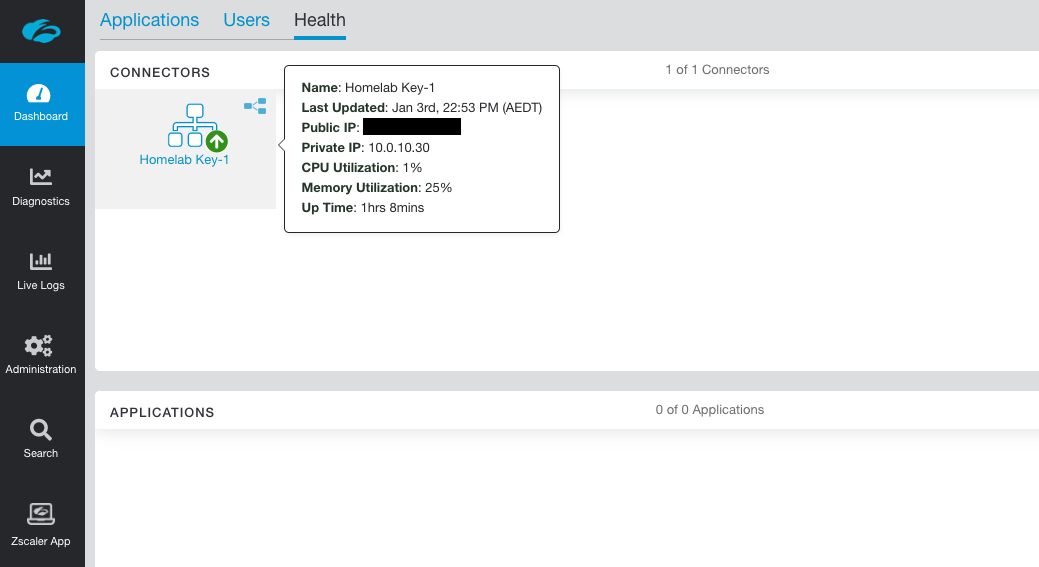Switch to the Applications tab
Image resolution: width=1039 pixels, height=567 pixels.
[150, 20]
